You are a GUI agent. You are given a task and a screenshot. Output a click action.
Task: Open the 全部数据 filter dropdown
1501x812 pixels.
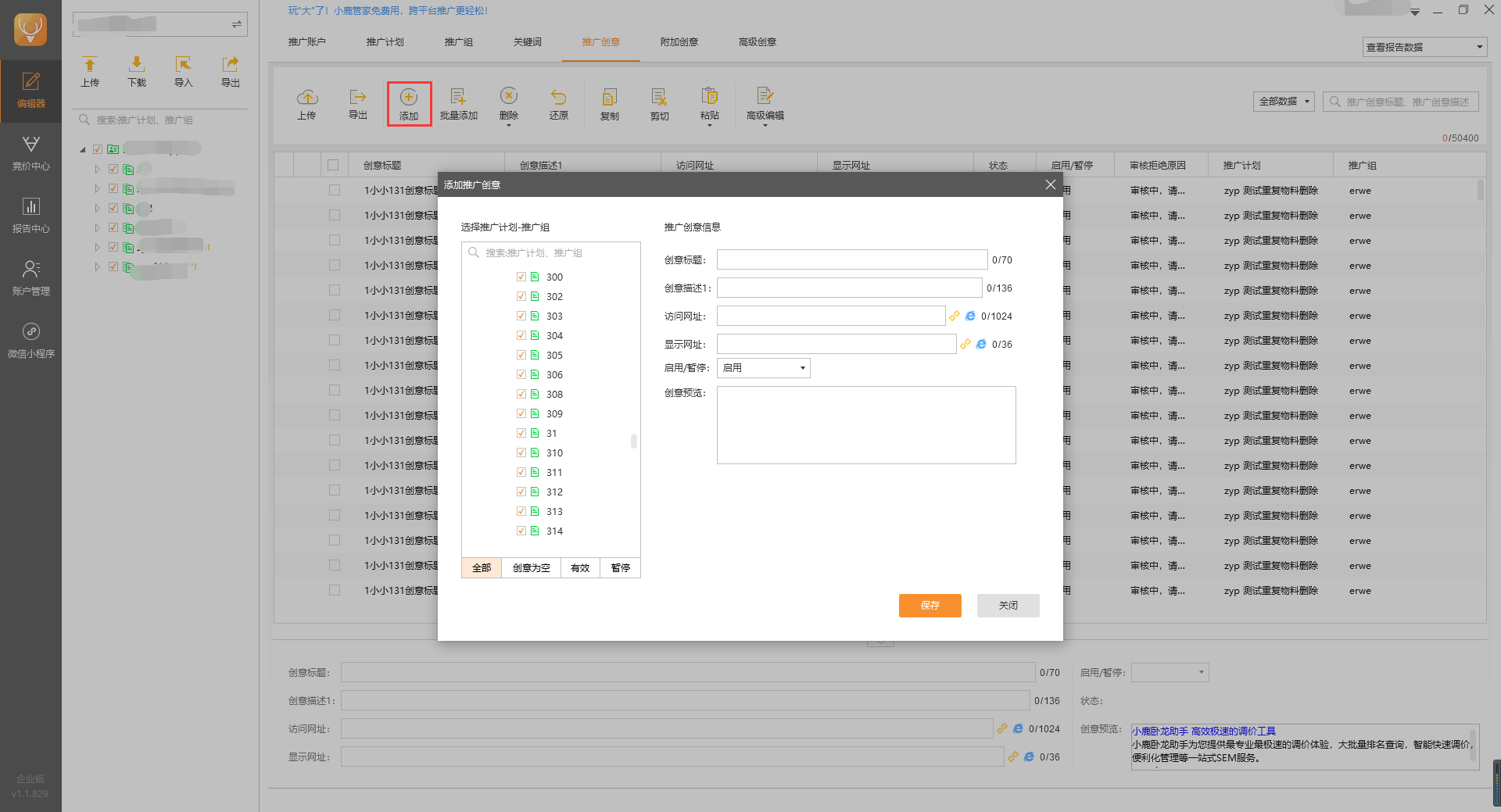(1284, 102)
